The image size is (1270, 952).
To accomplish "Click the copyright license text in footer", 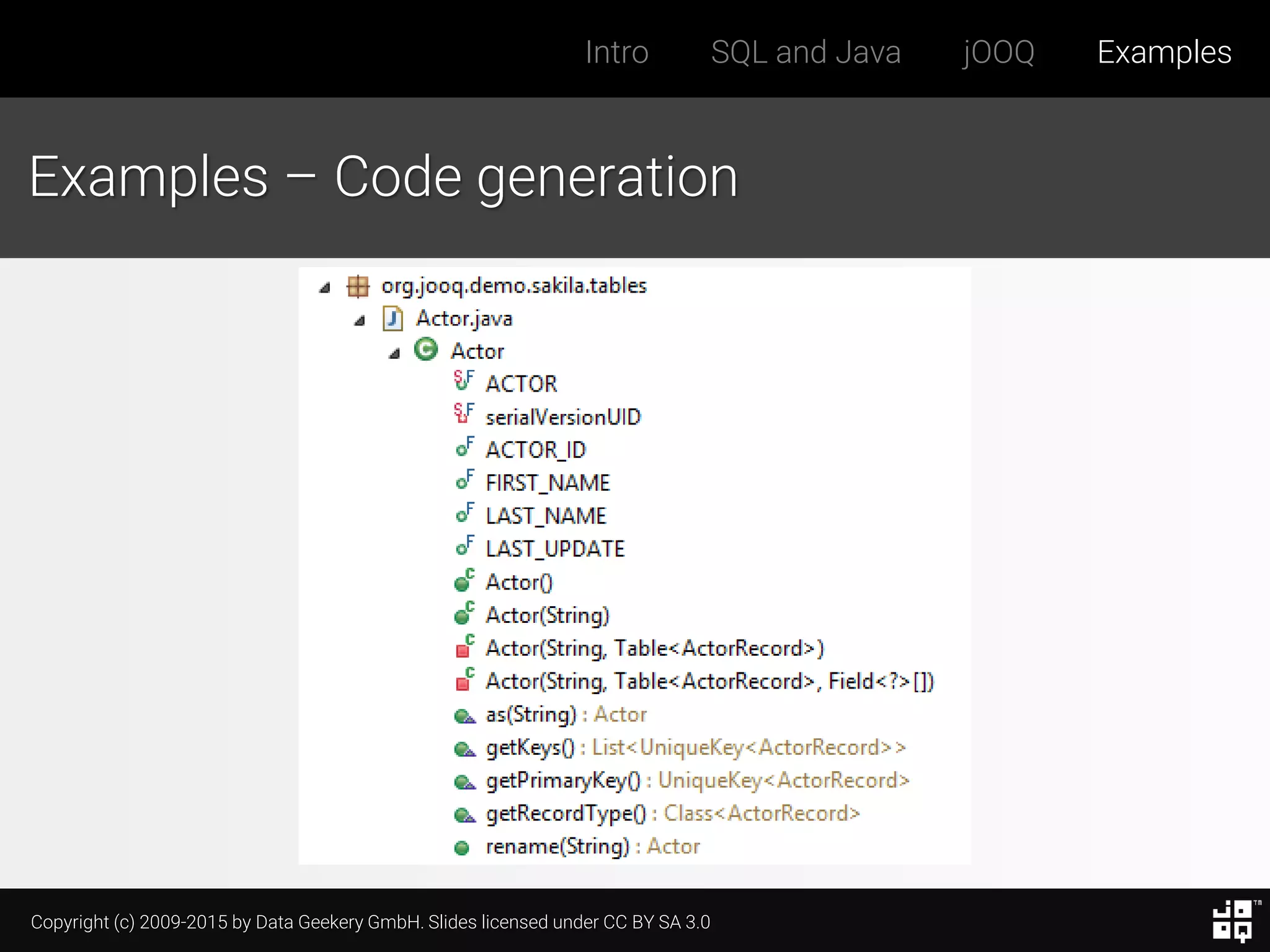I will pyautogui.click(x=370, y=922).
